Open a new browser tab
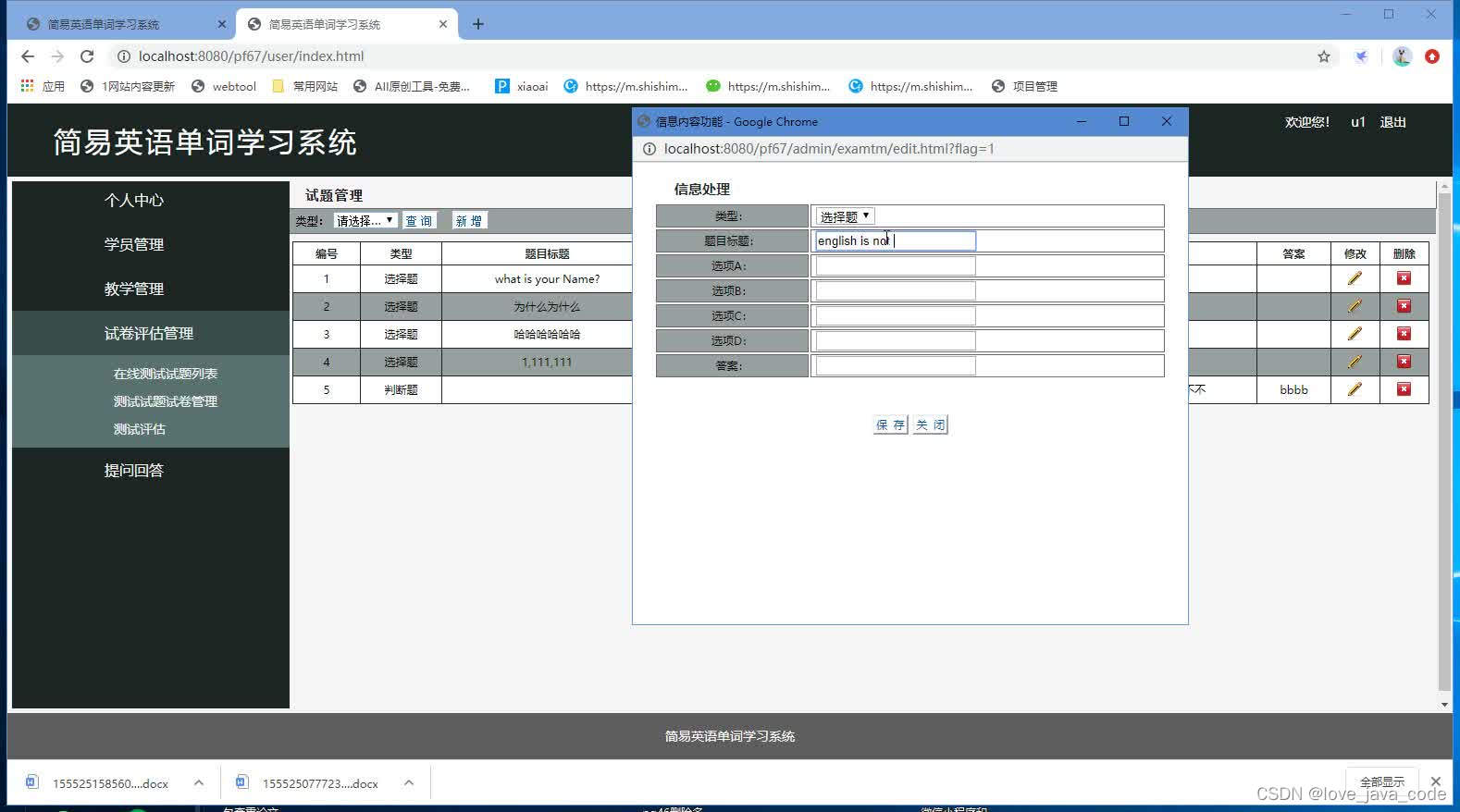Screen dimensions: 1460x812 coord(478,24)
